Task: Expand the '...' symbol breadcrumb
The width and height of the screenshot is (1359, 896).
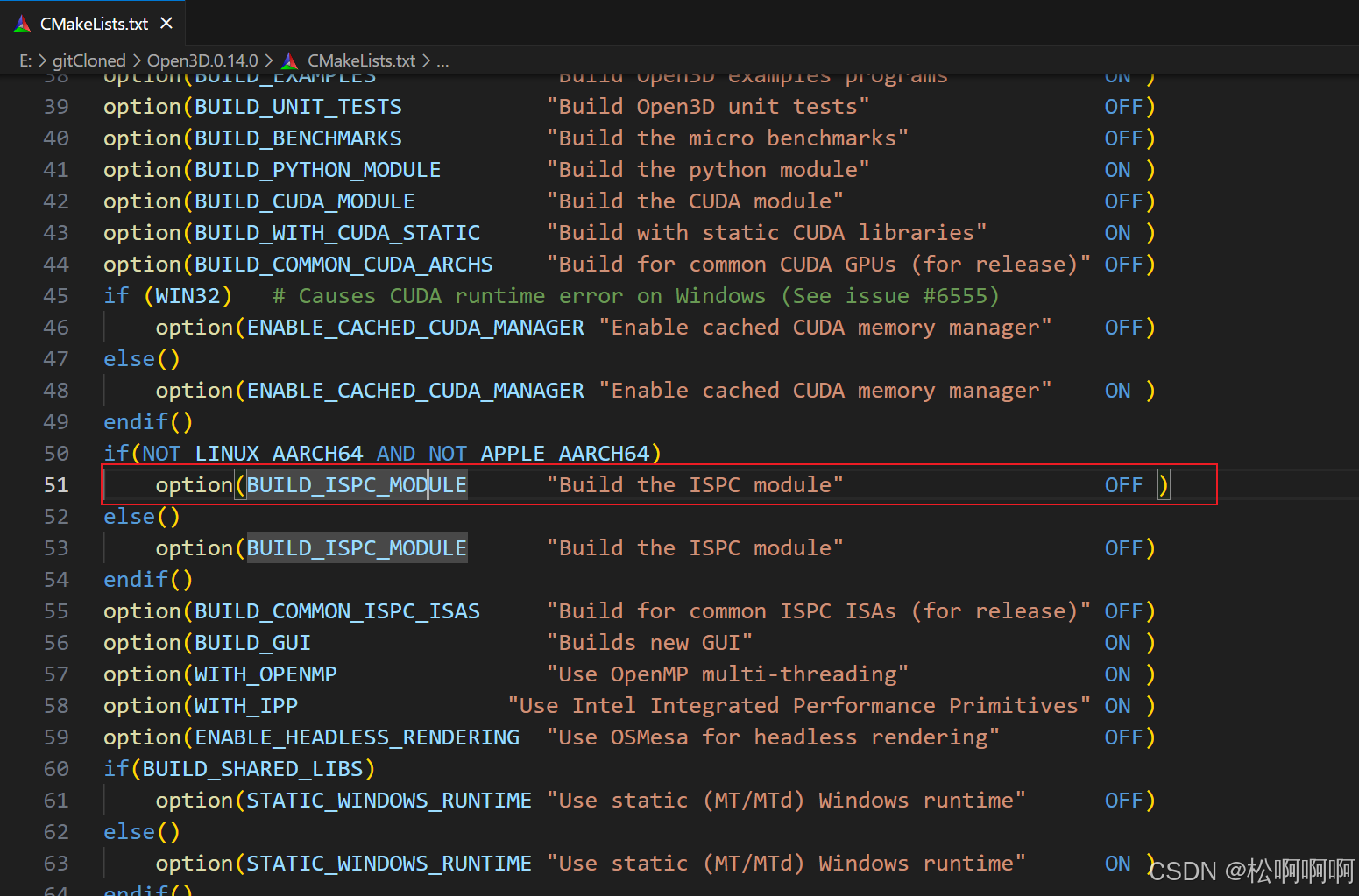Action: click(x=442, y=60)
